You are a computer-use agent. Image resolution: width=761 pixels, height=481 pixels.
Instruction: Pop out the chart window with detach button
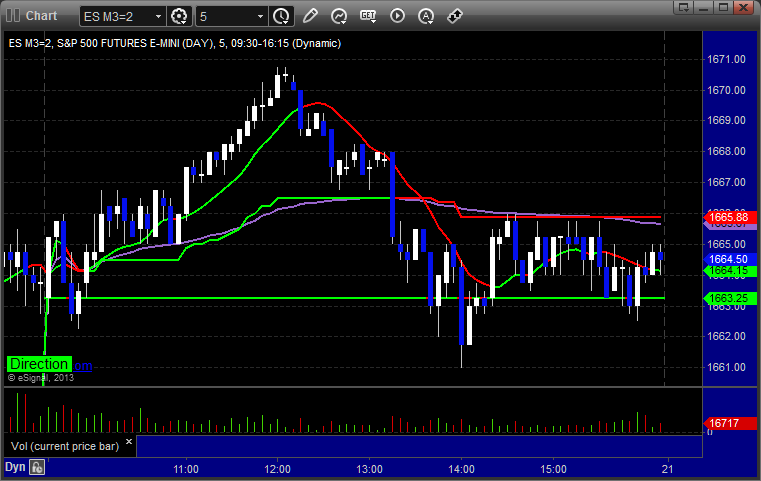(x=684, y=7)
